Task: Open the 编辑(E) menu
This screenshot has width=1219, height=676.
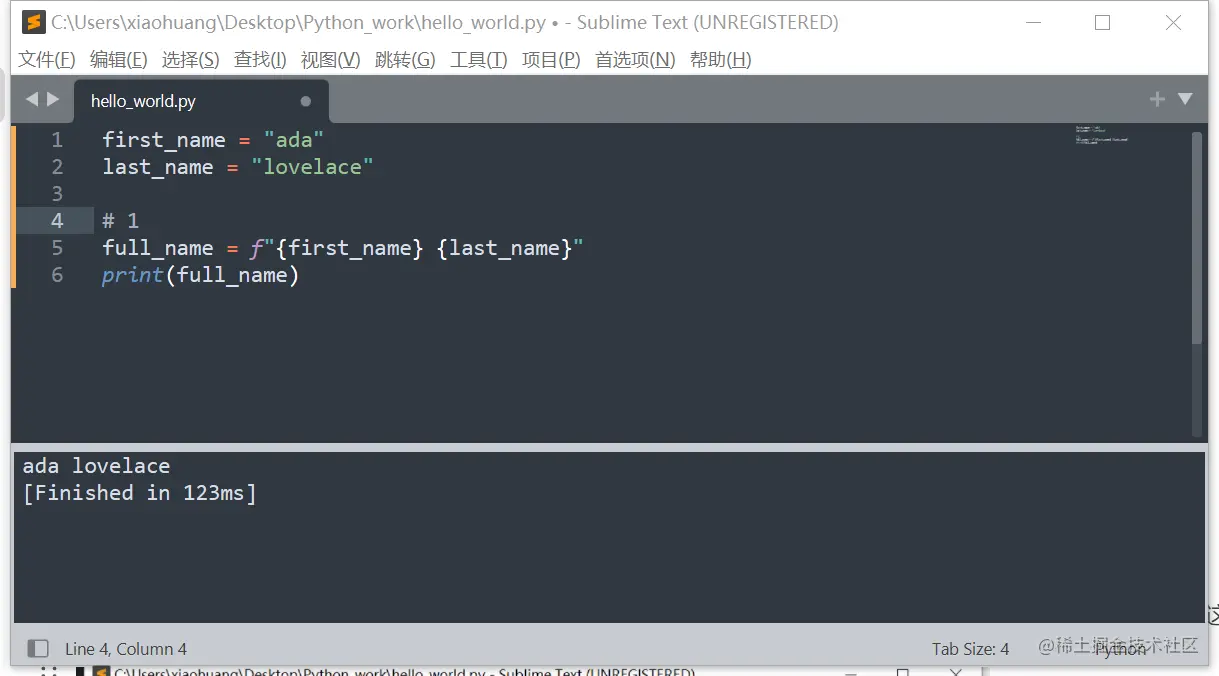Action: (119, 60)
